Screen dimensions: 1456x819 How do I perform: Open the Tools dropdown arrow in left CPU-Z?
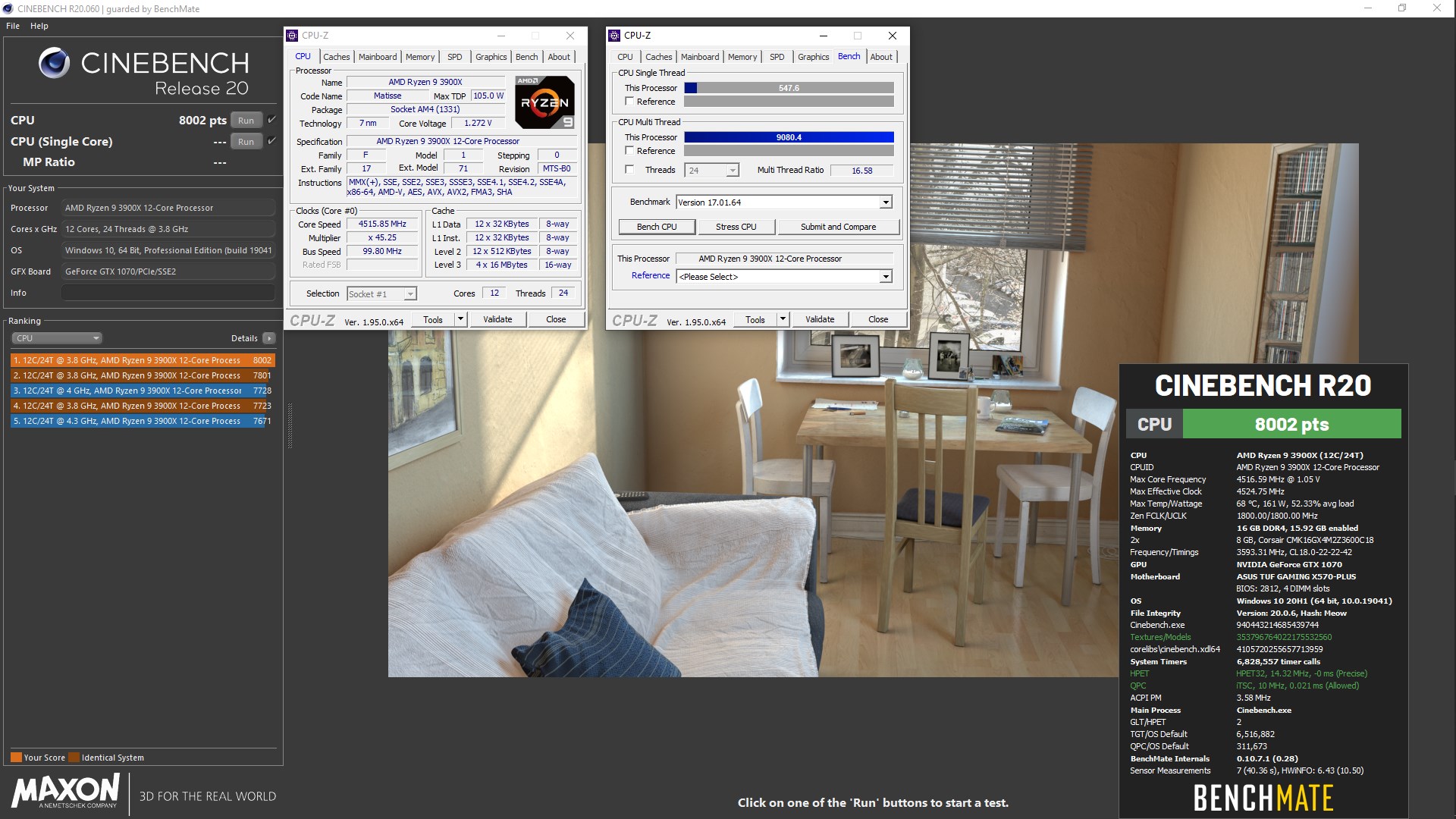460,319
